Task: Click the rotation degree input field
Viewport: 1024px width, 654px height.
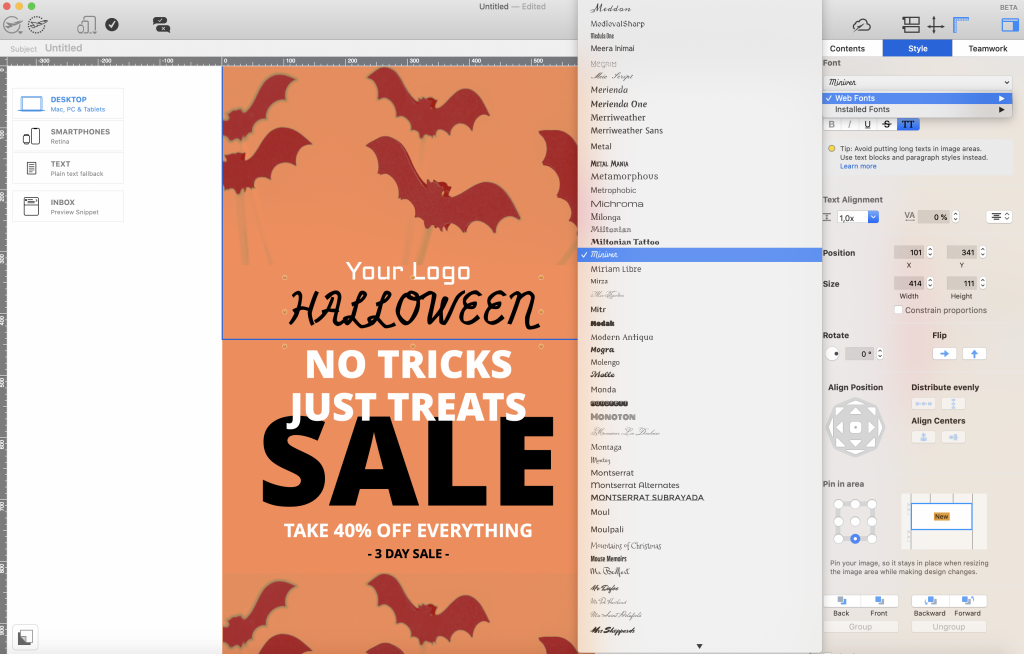Action: [x=861, y=353]
